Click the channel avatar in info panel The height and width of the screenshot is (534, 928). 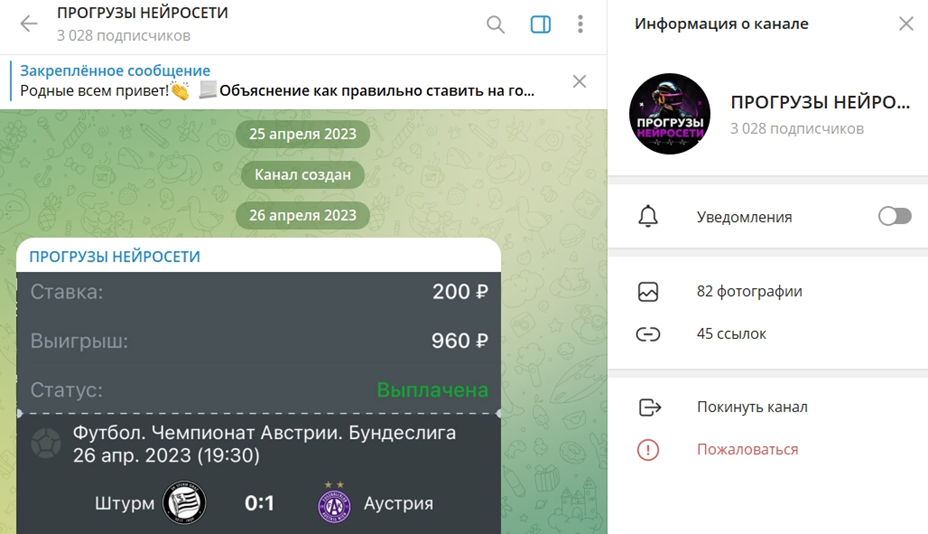pyautogui.click(x=669, y=114)
